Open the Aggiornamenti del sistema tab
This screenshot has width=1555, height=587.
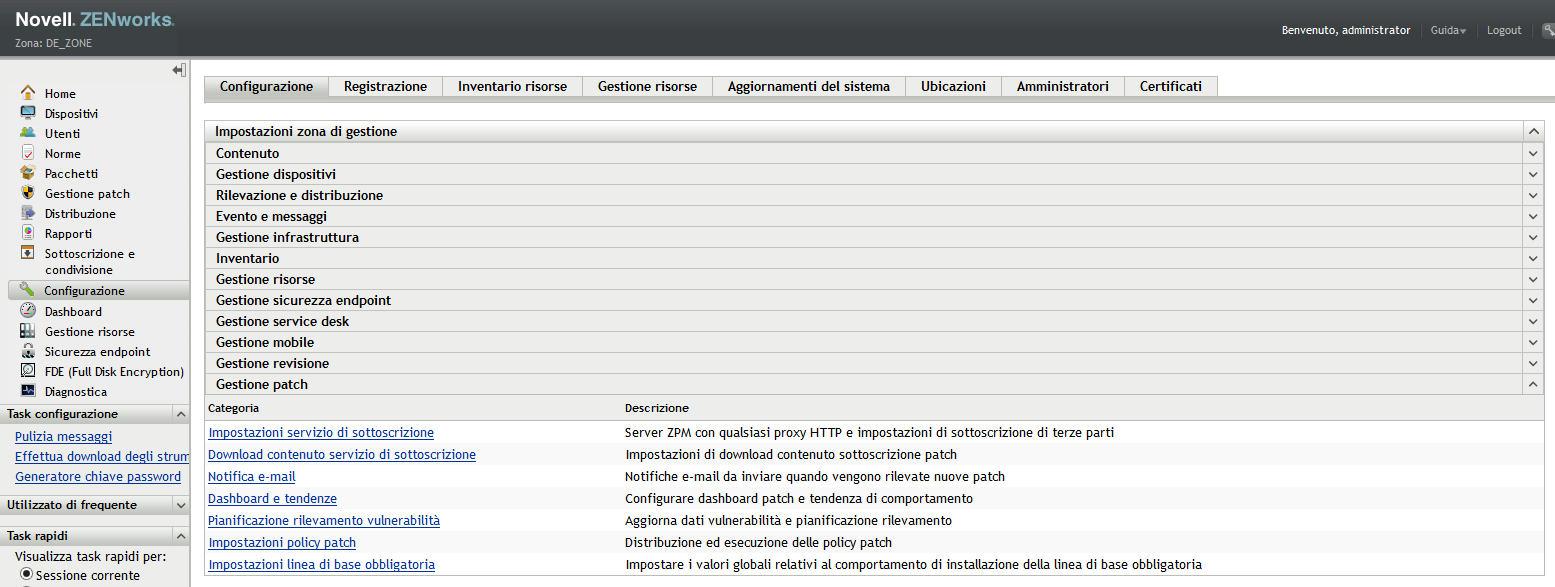tap(808, 87)
